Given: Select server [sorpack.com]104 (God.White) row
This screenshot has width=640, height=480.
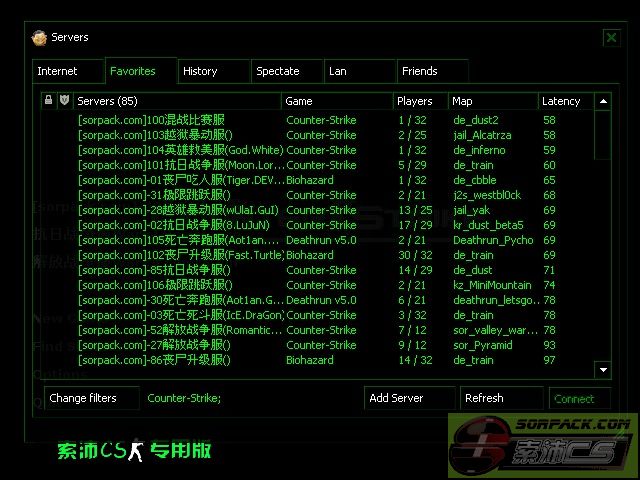Looking at the screenshot, I should pos(317,150).
